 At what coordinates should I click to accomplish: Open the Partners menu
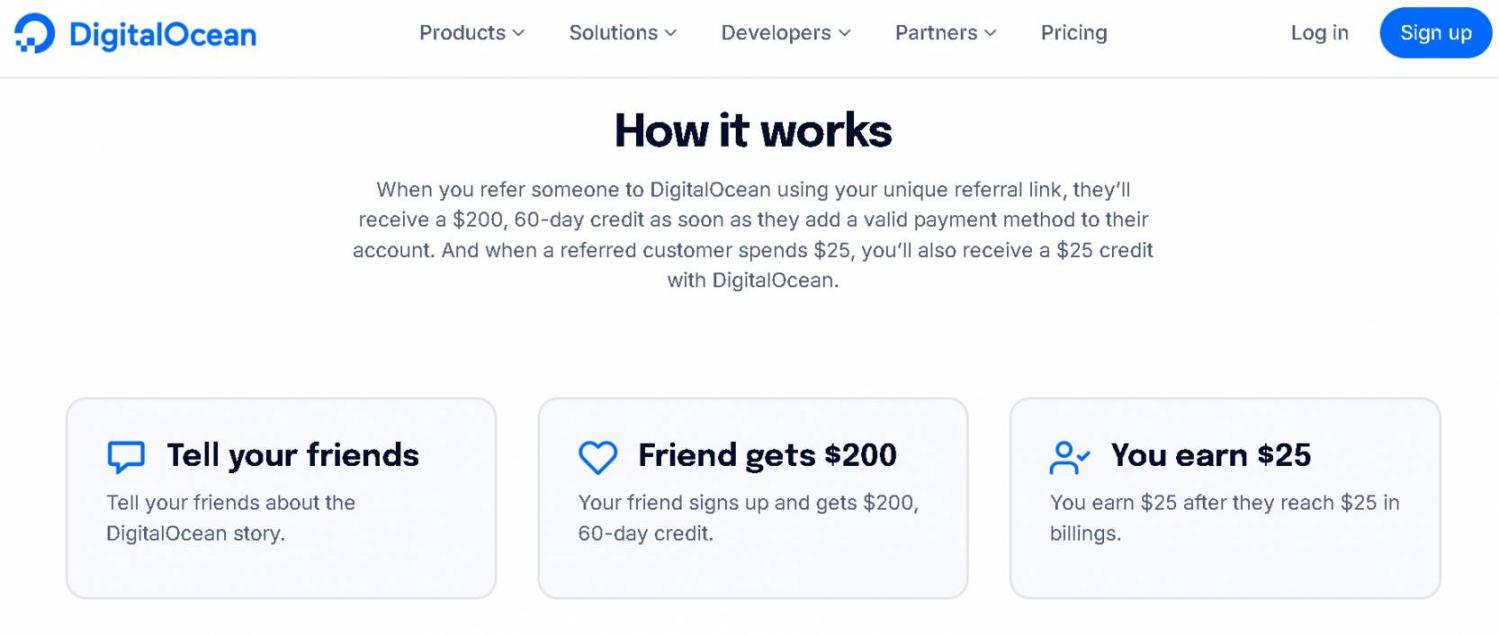[x=936, y=33]
